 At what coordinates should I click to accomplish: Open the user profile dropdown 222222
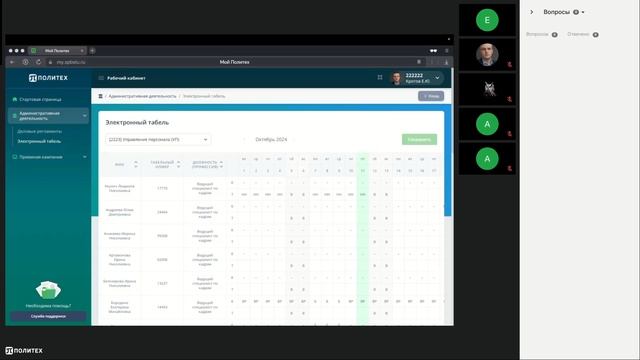417,78
